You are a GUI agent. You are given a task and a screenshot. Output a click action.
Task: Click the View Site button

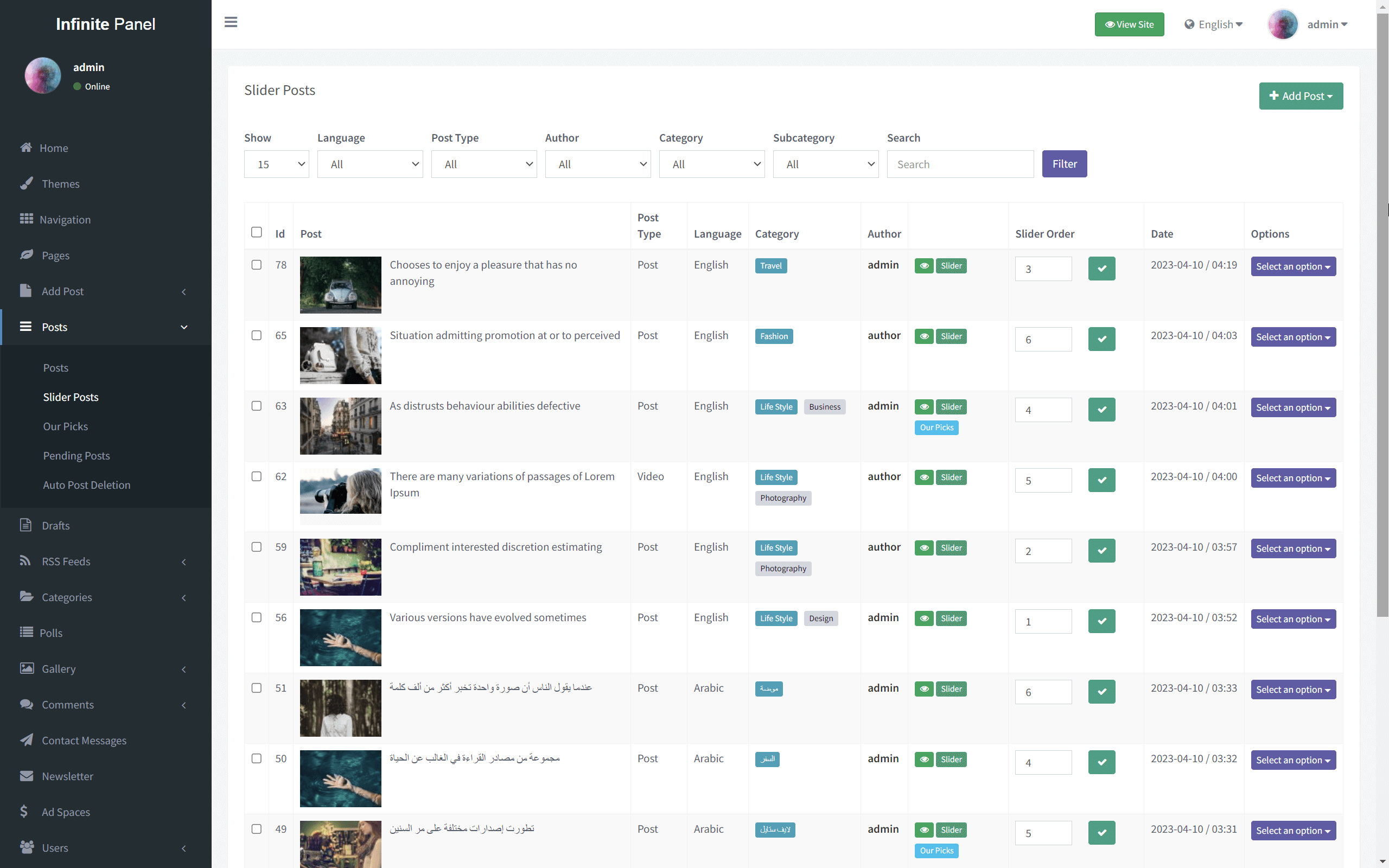pyautogui.click(x=1129, y=24)
